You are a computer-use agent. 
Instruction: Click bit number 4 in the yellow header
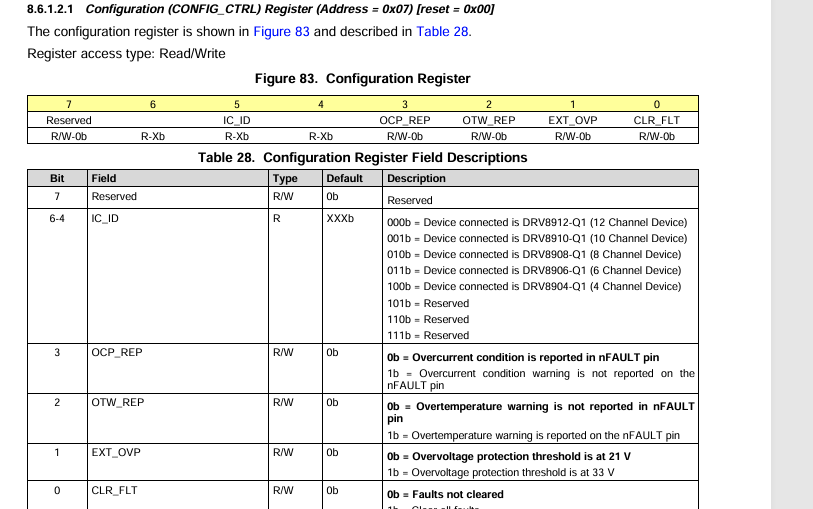321,104
